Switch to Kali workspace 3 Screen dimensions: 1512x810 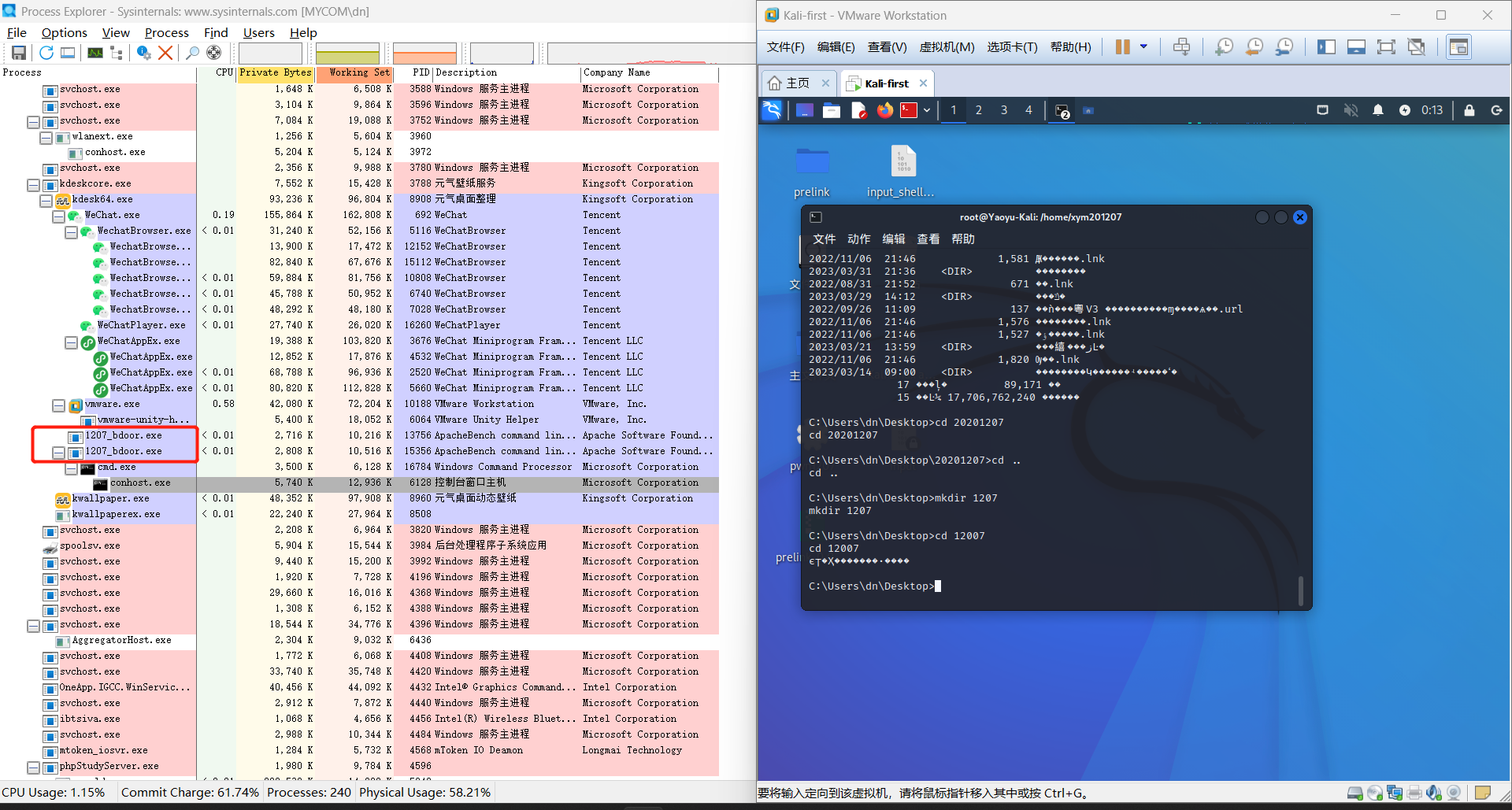[x=1003, y=110]
